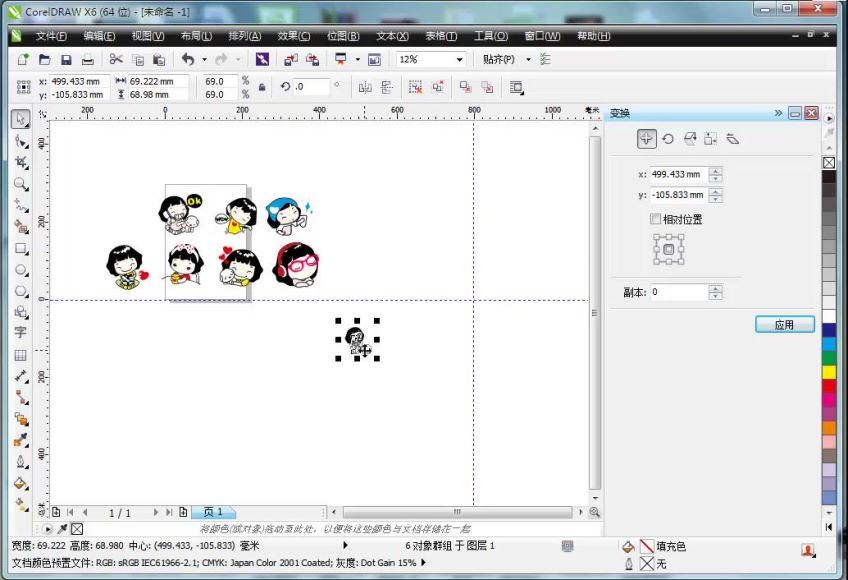Pick the green swatch in color palette

(829, 358)
